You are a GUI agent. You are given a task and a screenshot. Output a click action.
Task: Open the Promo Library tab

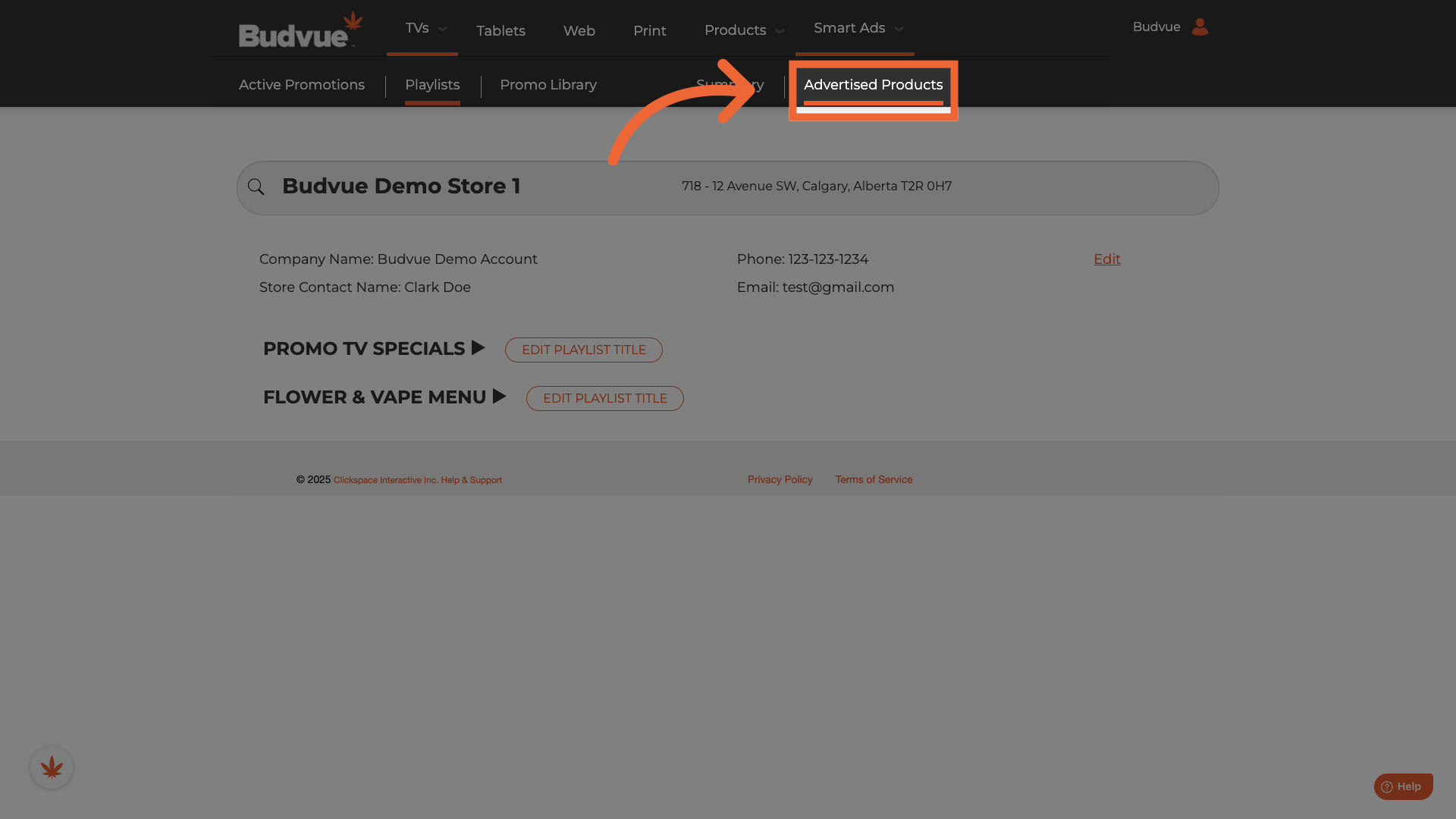548,85
